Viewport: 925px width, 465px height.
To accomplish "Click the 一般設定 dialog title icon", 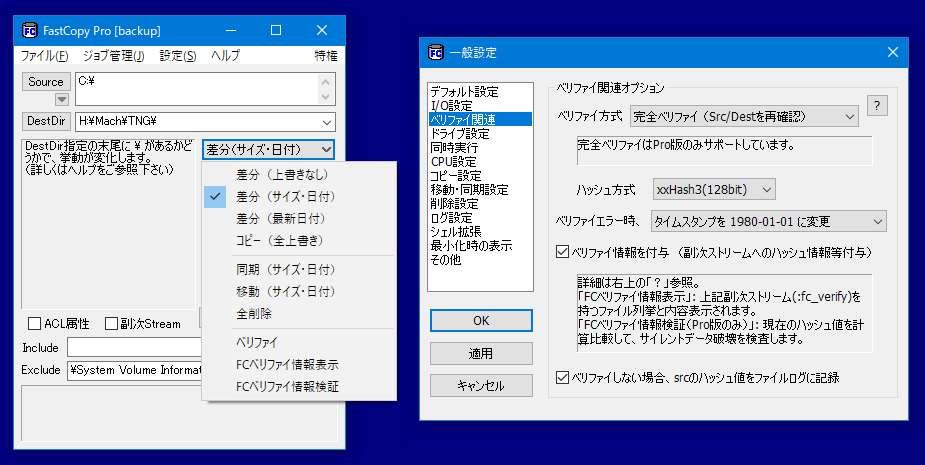I will coord(435,53).
